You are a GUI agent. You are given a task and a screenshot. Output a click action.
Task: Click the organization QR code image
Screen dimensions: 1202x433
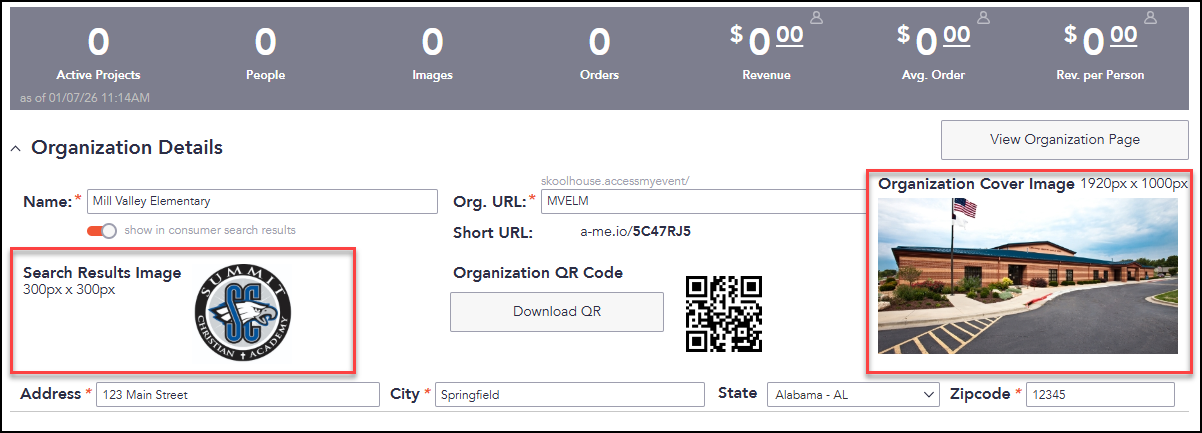coord(724,313)
